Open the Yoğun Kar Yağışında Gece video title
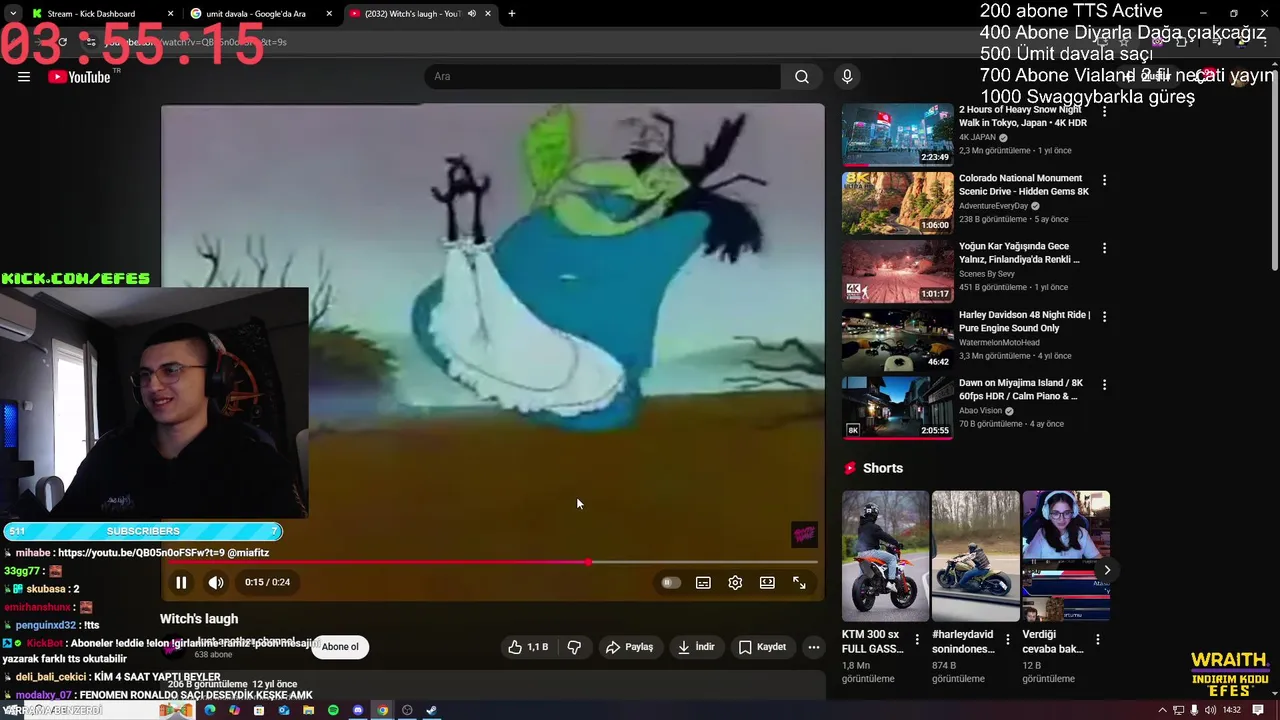The height and width of the screenshot is (720, 1280). point(1019,253)
